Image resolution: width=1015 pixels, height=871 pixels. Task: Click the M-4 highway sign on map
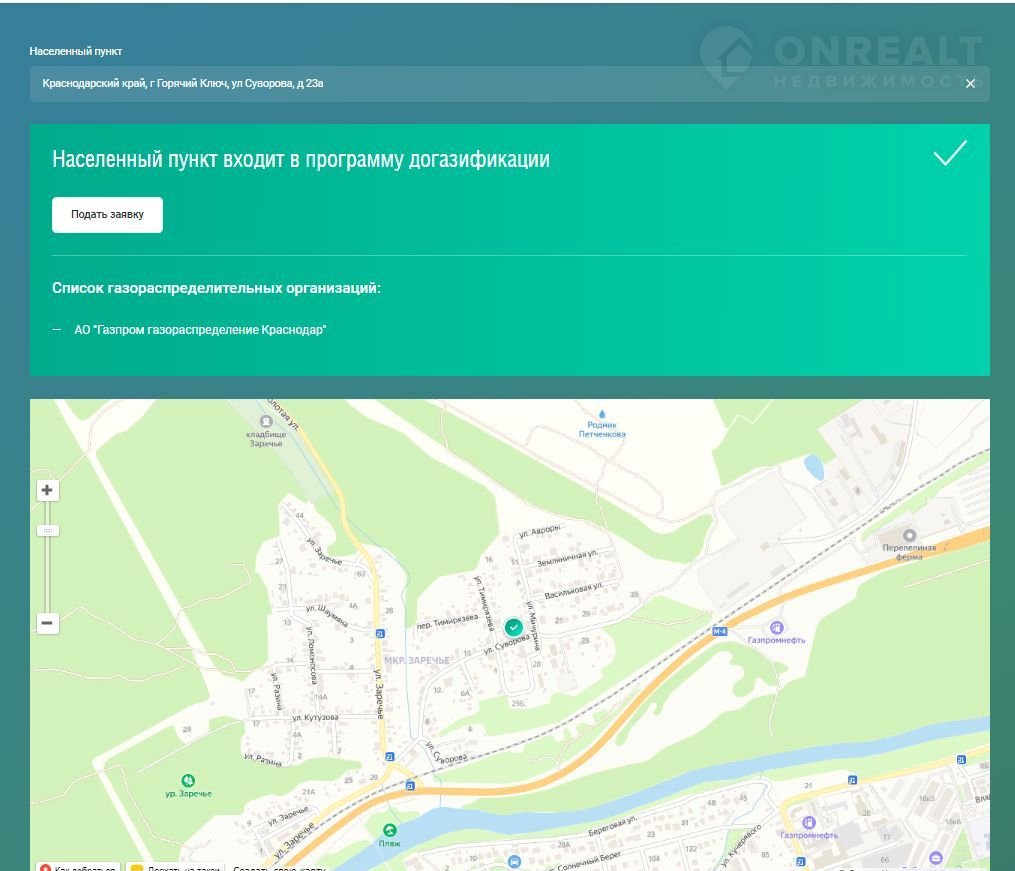tap(719, 632)
